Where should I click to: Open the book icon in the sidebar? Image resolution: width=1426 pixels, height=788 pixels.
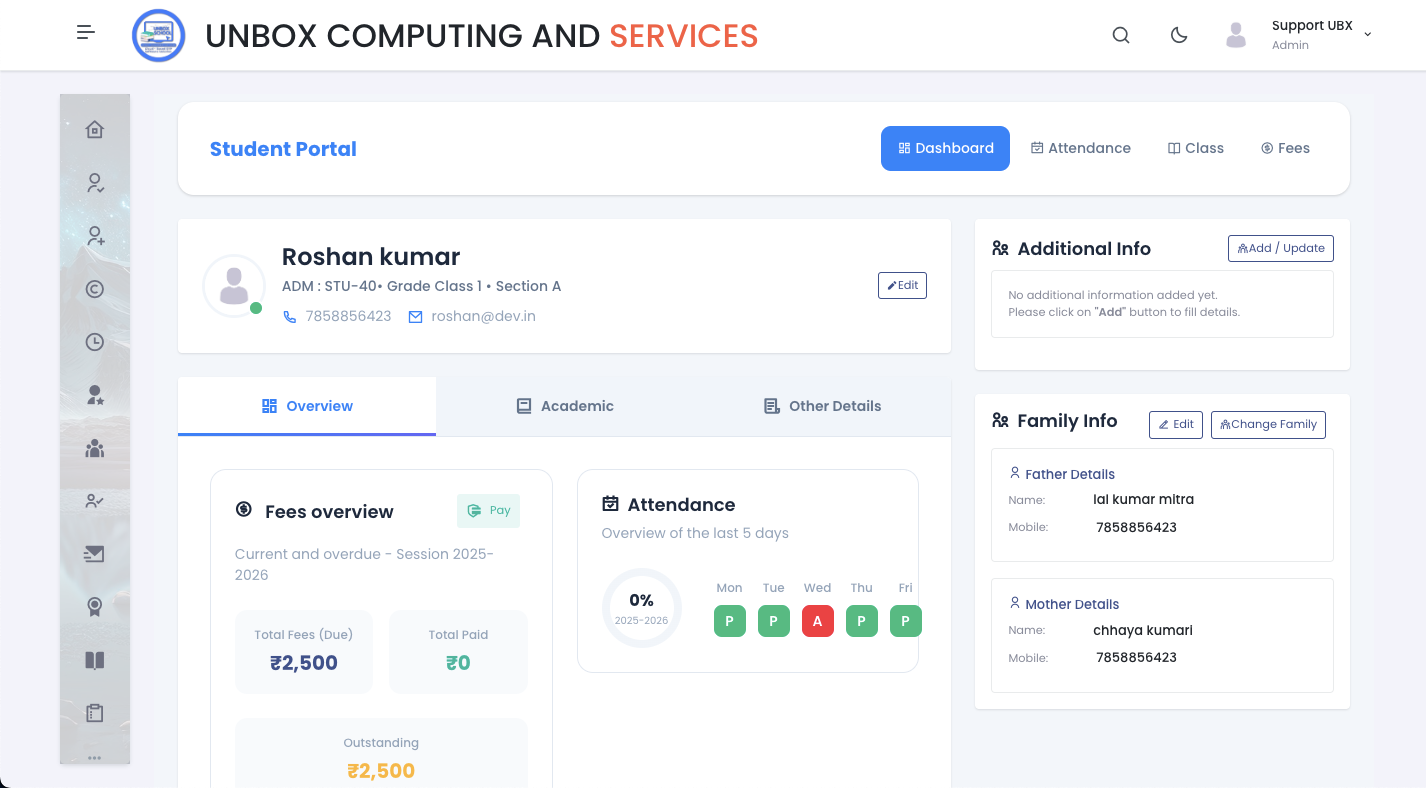(x=95, y=660)
